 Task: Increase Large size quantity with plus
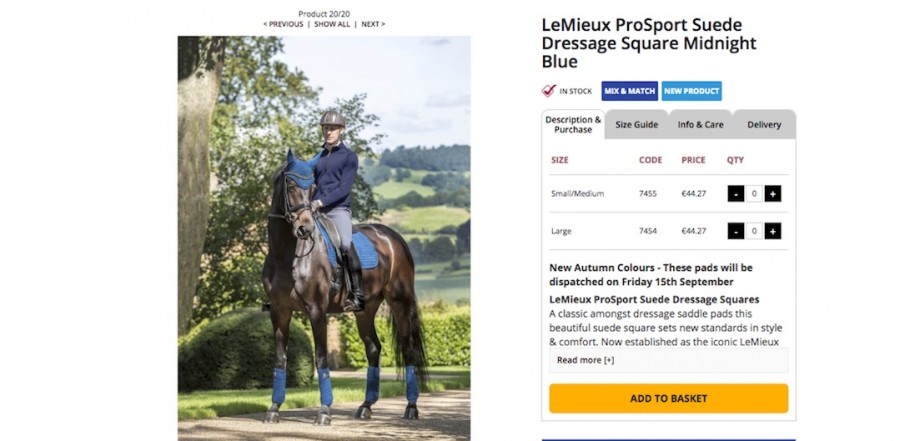(773, 231)
